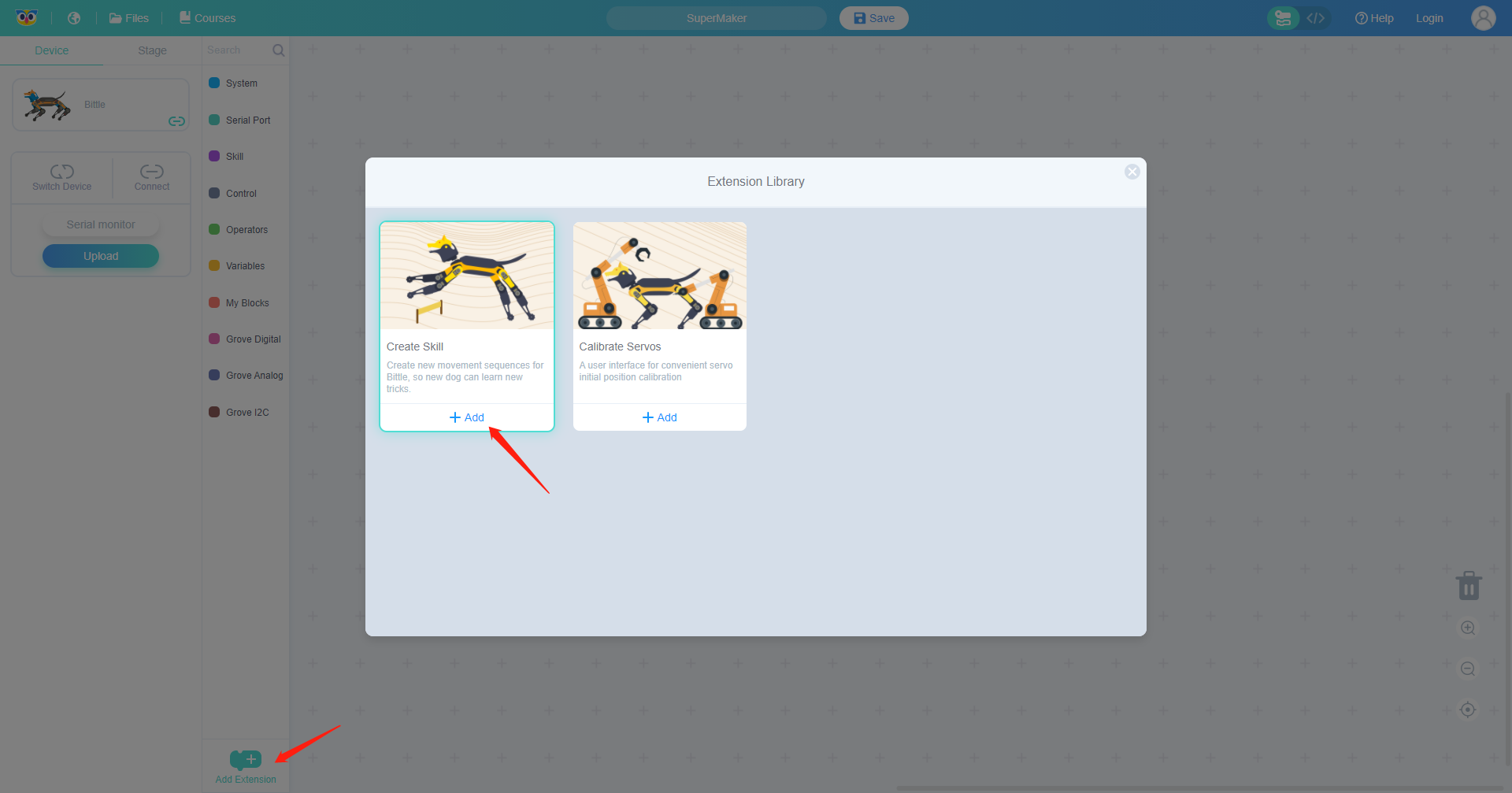Viewport: 1512px width, 793px height.
Task: Select the Grove Analog category
Action: pyautogui.click(x=246, y=376)
